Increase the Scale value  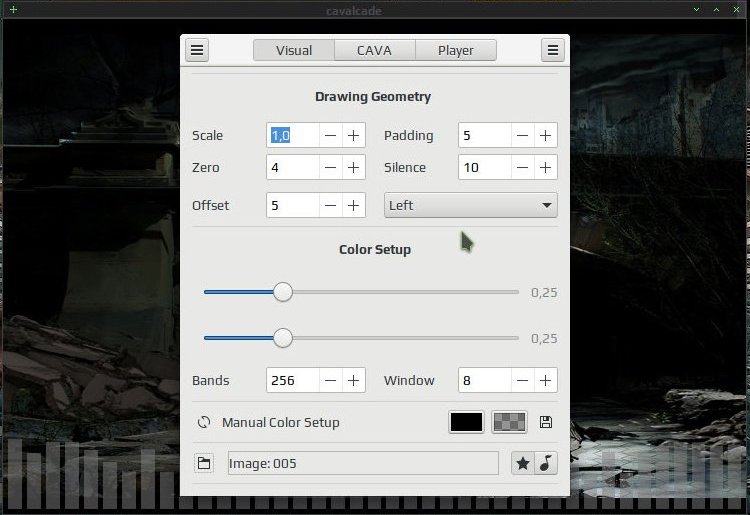[353, 135]
